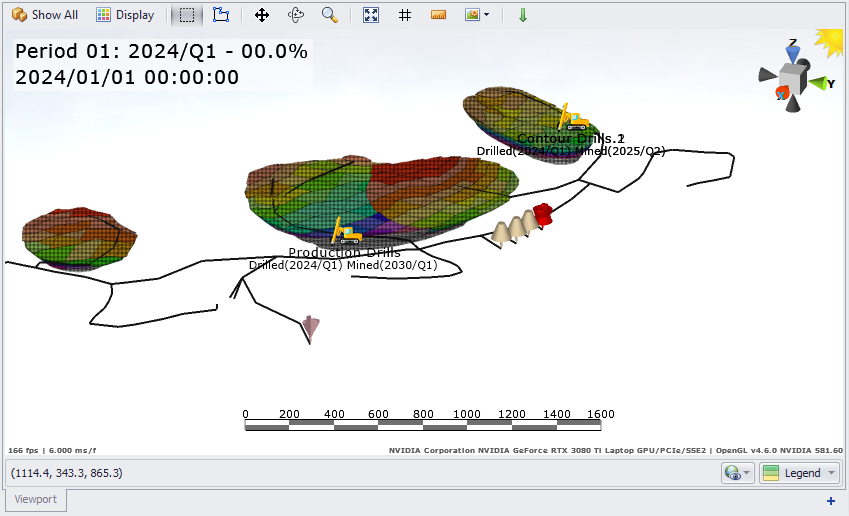Click the green down arrow icon
The height and width of the screenshot is (516, 849).
(x=523, y=15)
